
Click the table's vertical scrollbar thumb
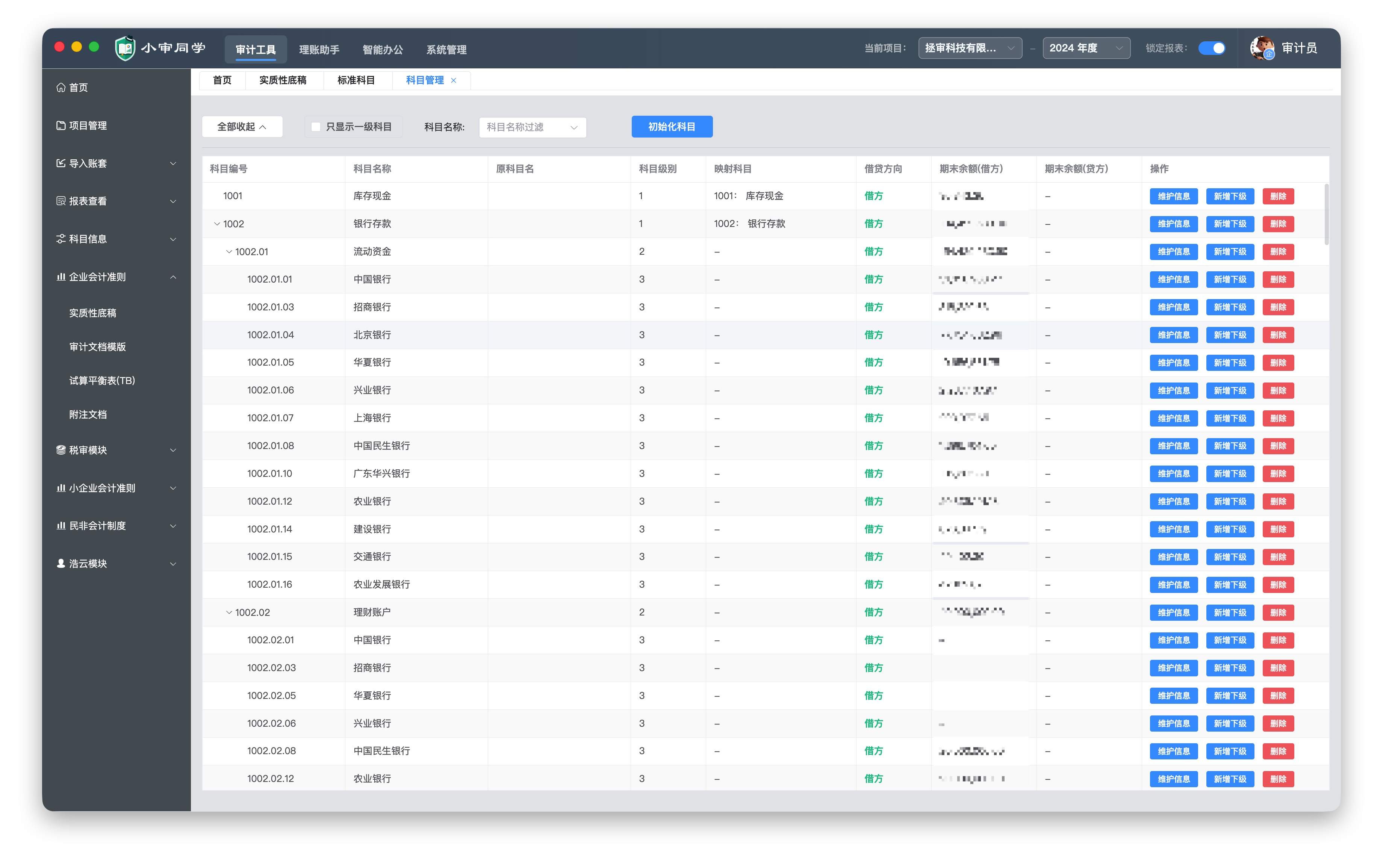1326,214
